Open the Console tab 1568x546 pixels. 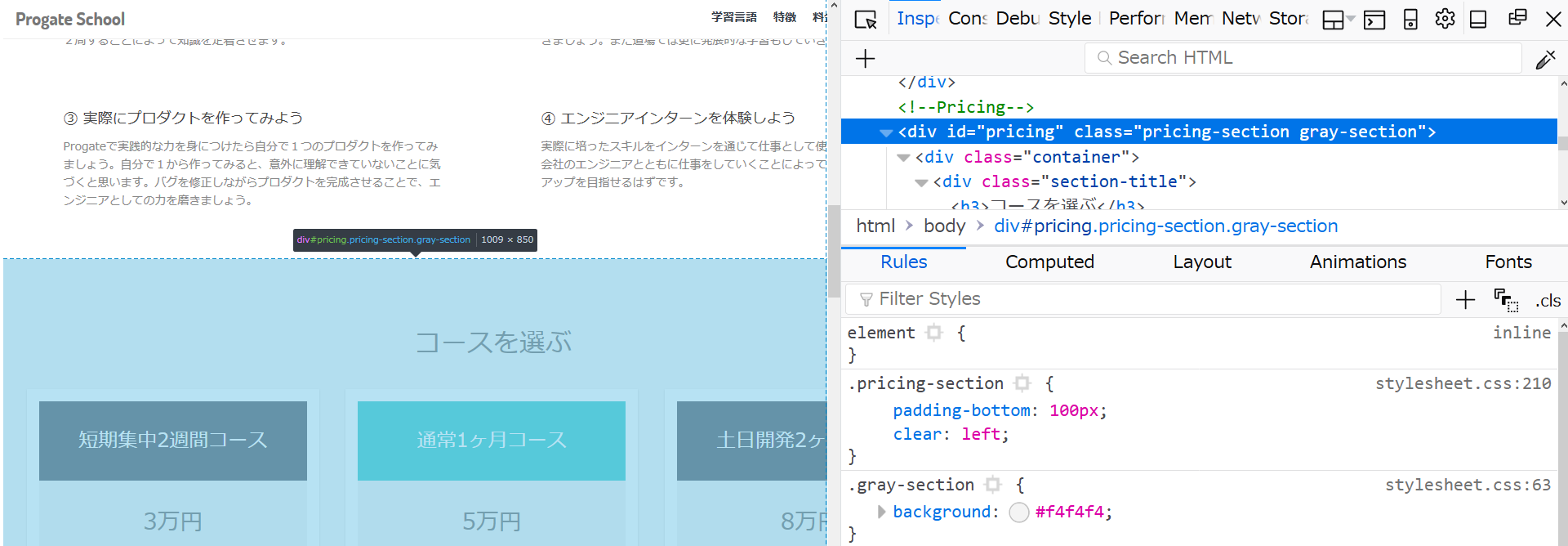point(967,18)
